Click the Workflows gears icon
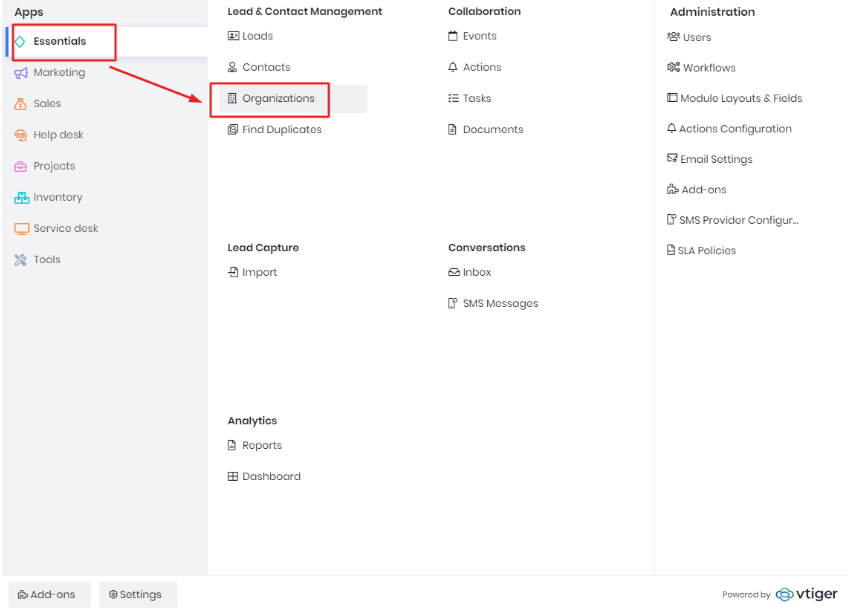 click(x=673, y=67)
